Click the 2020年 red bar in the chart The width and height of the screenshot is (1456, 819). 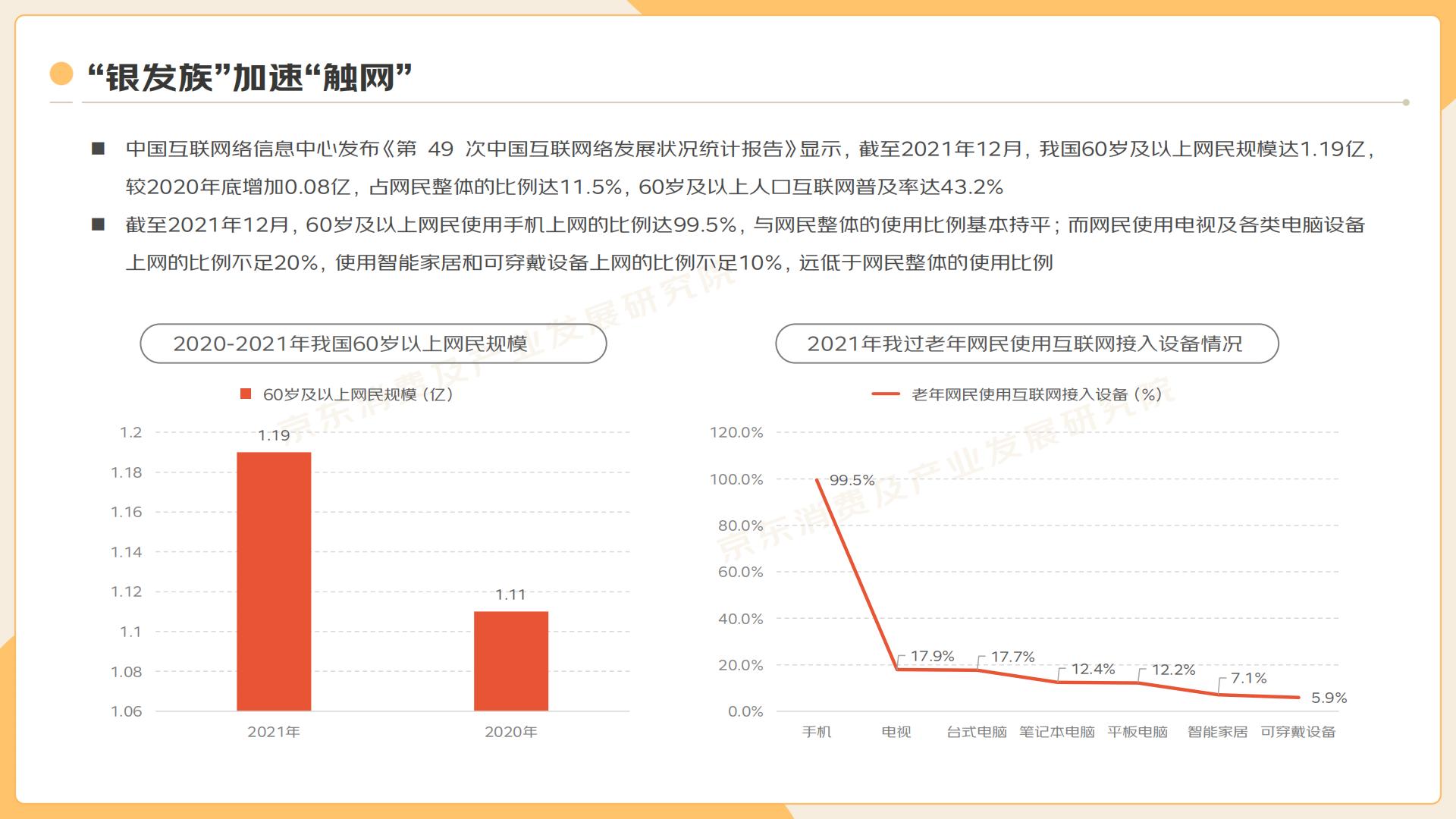510,661
